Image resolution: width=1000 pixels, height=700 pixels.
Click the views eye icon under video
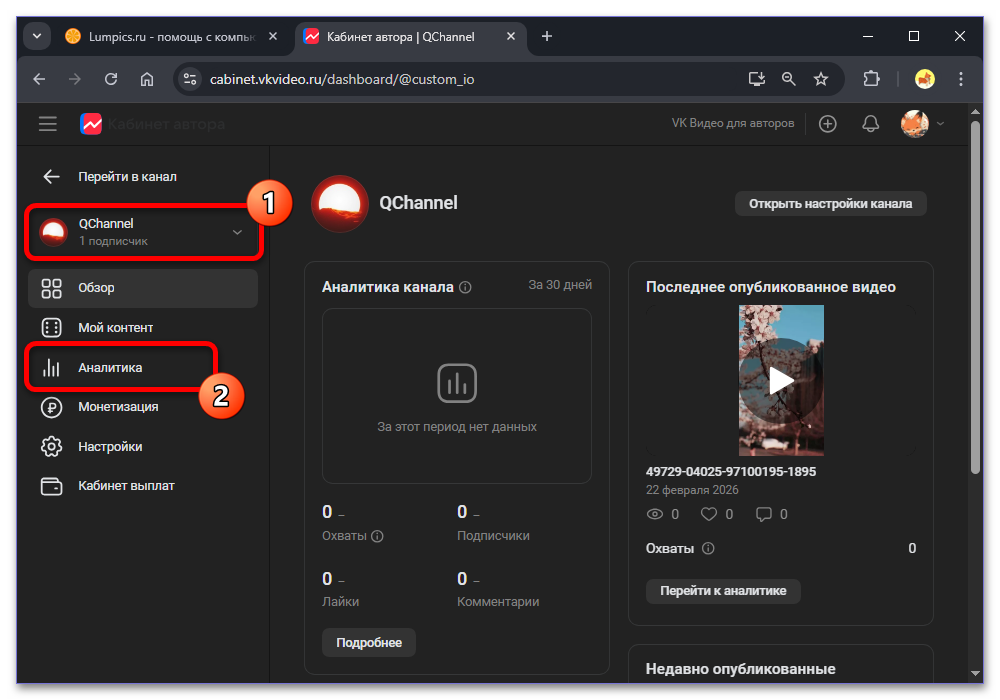click(655, 514)
